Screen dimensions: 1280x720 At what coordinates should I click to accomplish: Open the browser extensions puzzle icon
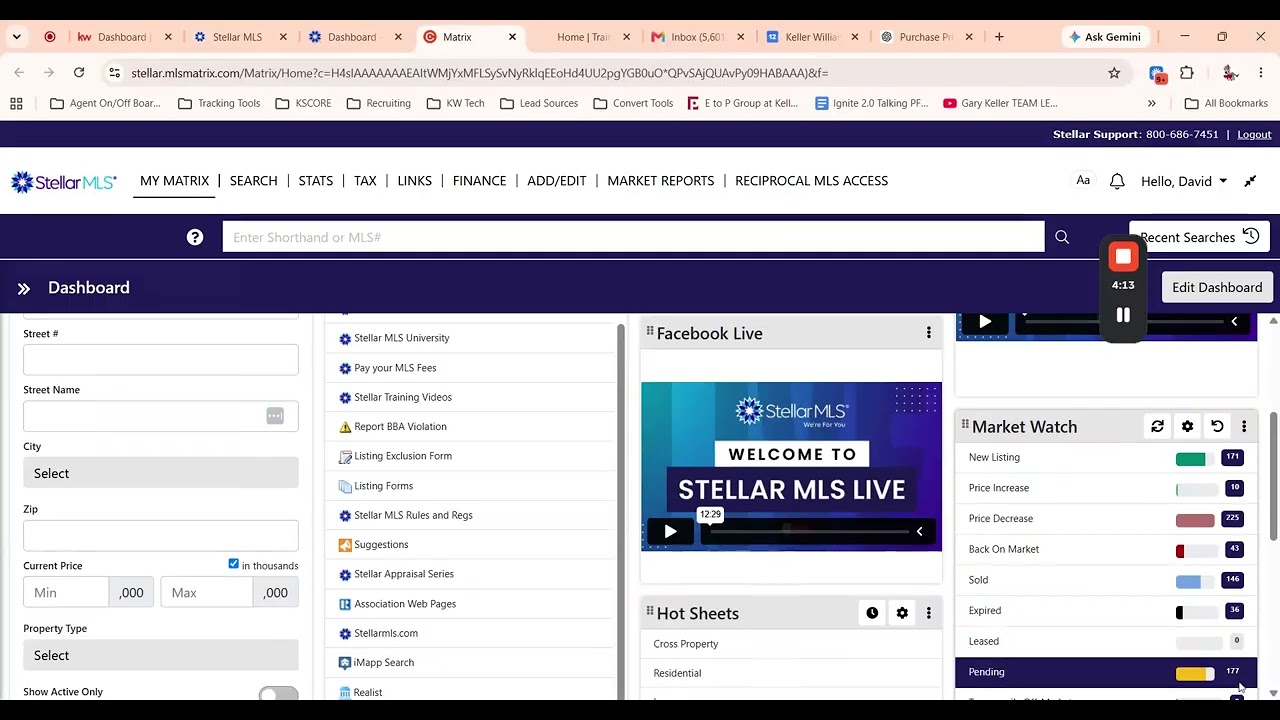[x=1187, y=73]
